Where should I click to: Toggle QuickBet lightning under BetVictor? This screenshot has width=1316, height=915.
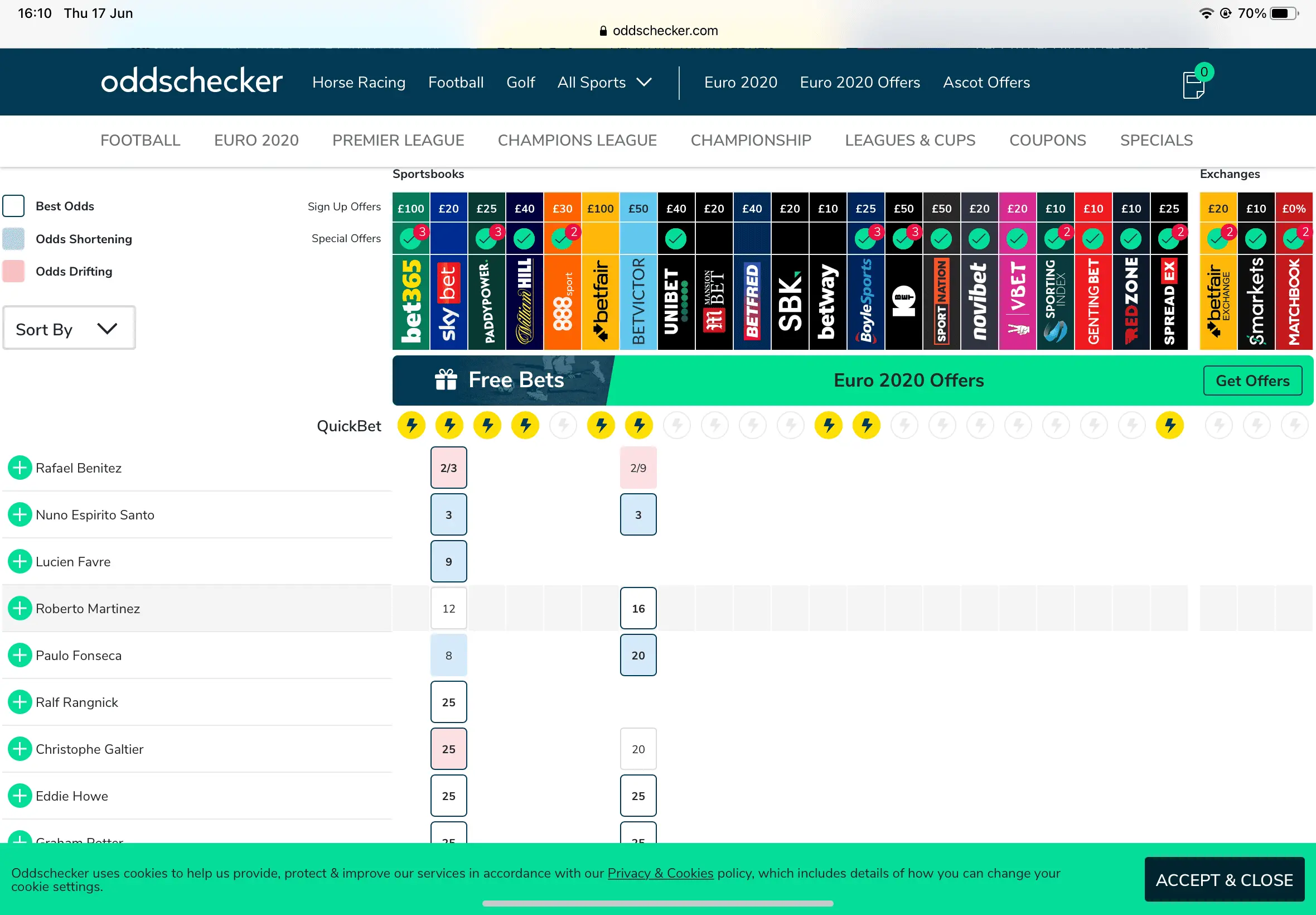pos(639,425)
